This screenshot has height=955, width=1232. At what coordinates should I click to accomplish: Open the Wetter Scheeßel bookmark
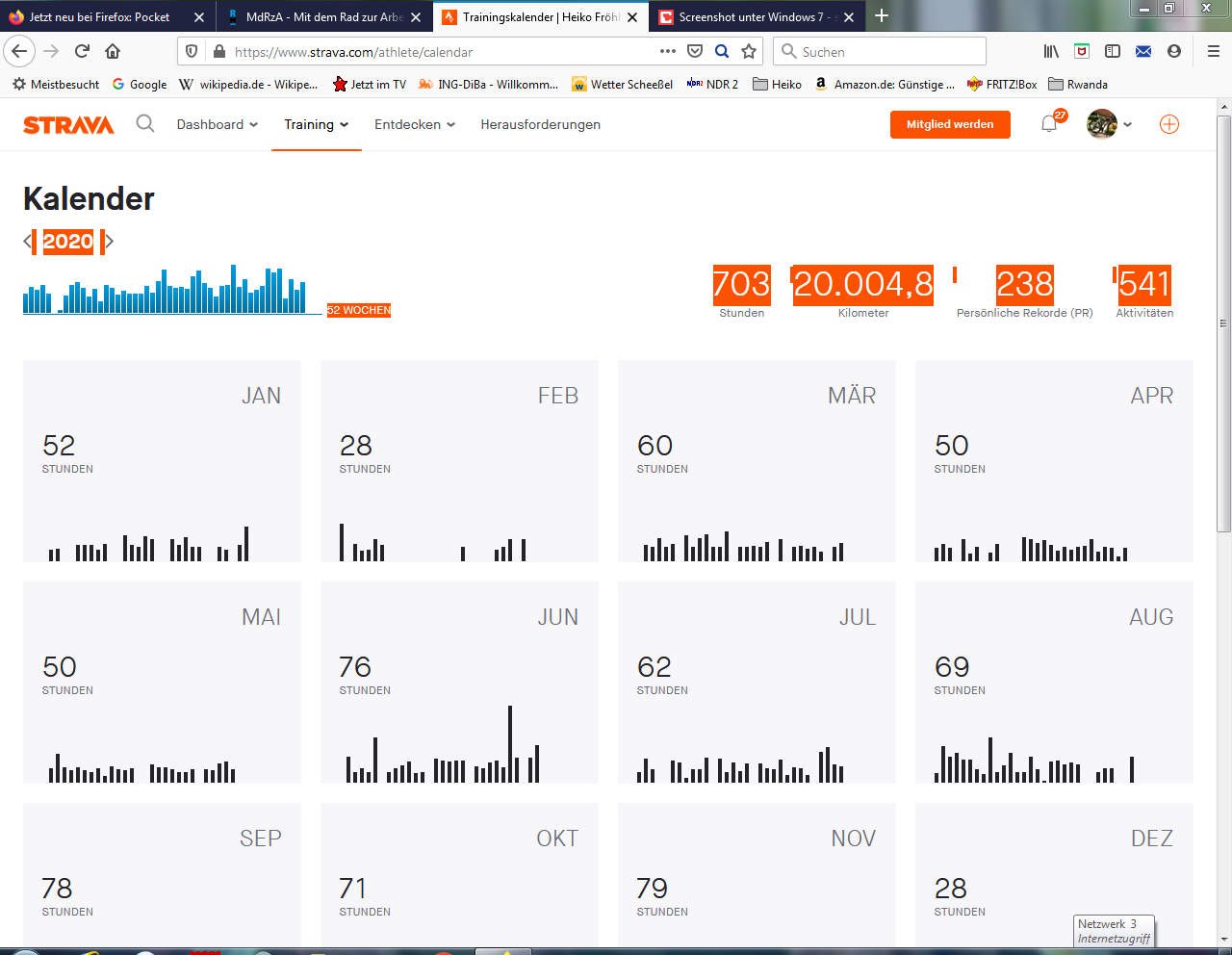pos(622,85)
